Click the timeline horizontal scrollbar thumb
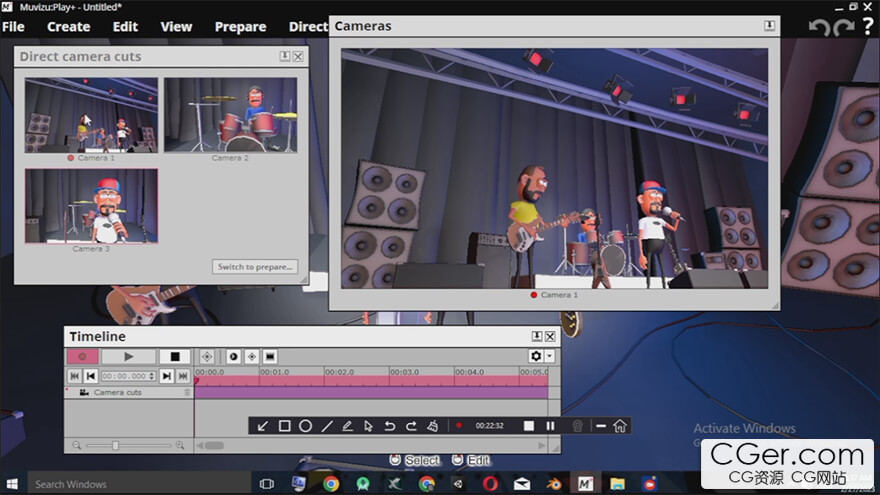 (x=214, y=446)
